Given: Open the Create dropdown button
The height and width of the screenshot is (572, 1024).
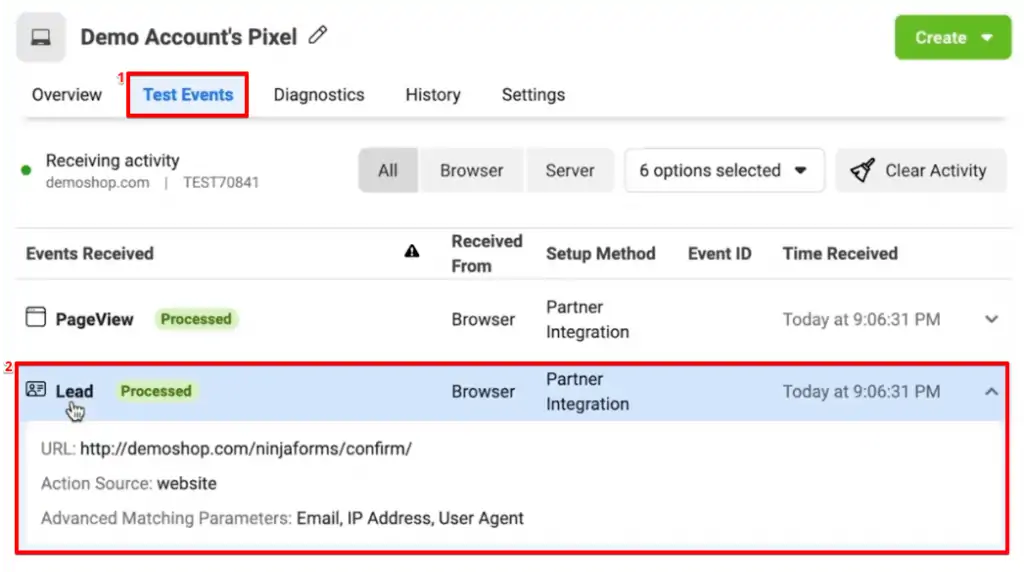Looking at the screenshot, I should (x=953, y=37).
